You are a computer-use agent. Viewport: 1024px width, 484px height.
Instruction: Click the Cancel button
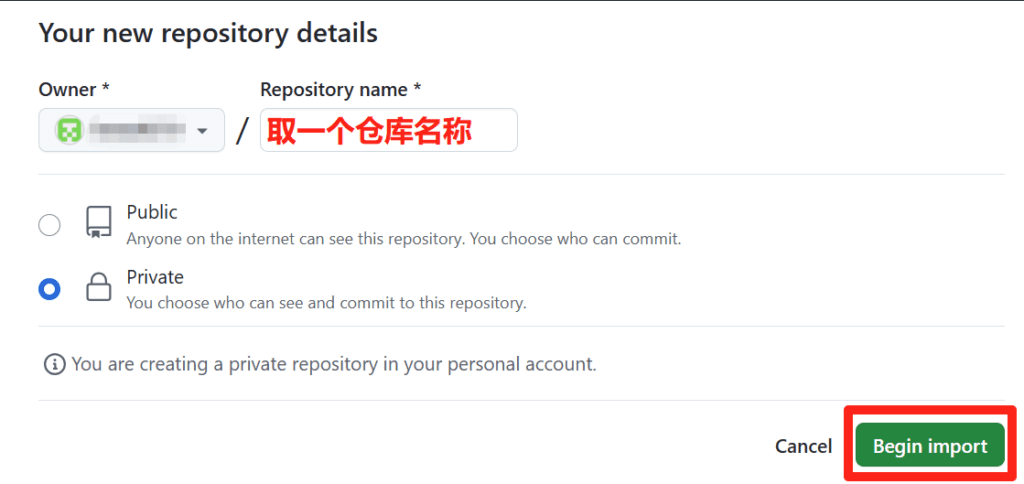(803, 446)
